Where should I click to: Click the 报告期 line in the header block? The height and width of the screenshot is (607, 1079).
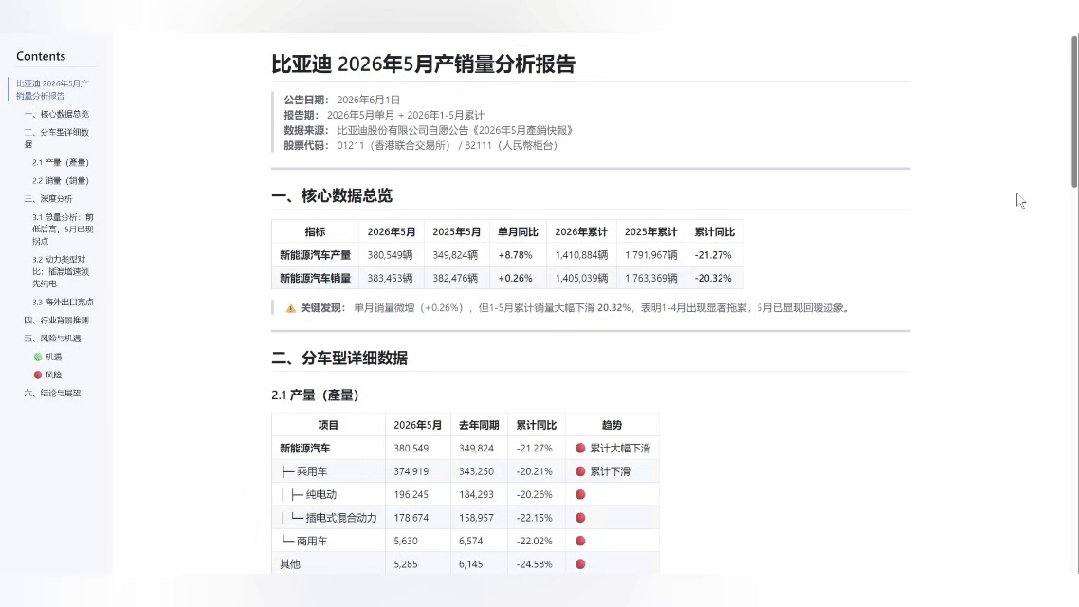tap(384, 115)
